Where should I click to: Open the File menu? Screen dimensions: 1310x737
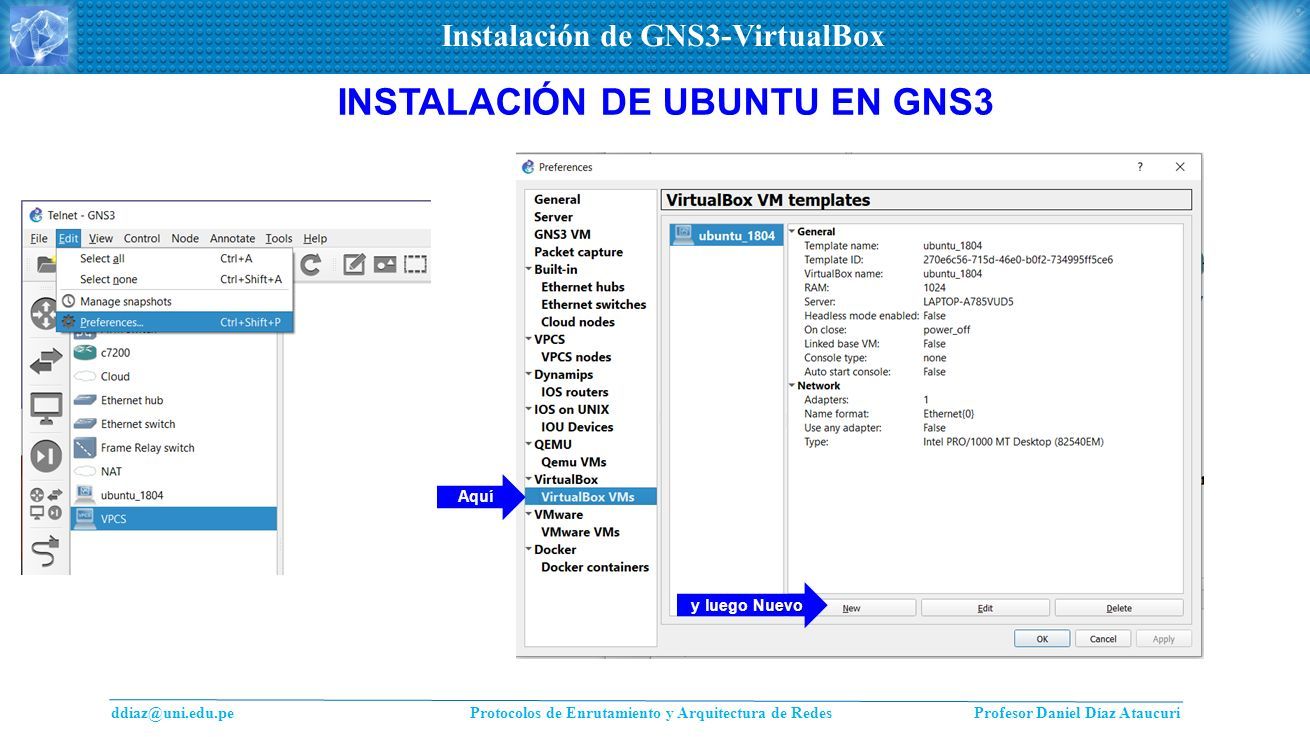39,238
